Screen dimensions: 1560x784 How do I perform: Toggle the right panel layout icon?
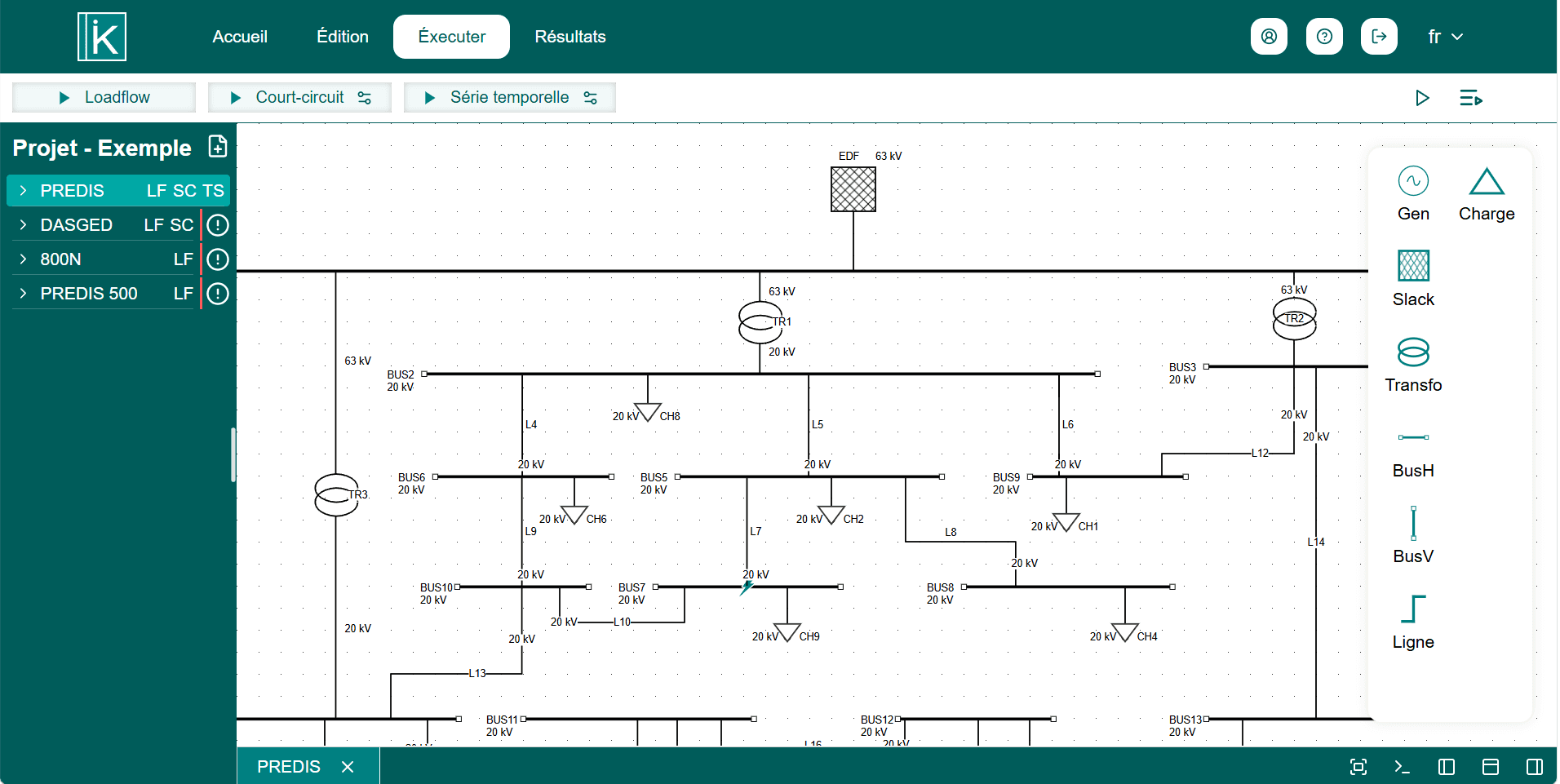click(1535, 767)
